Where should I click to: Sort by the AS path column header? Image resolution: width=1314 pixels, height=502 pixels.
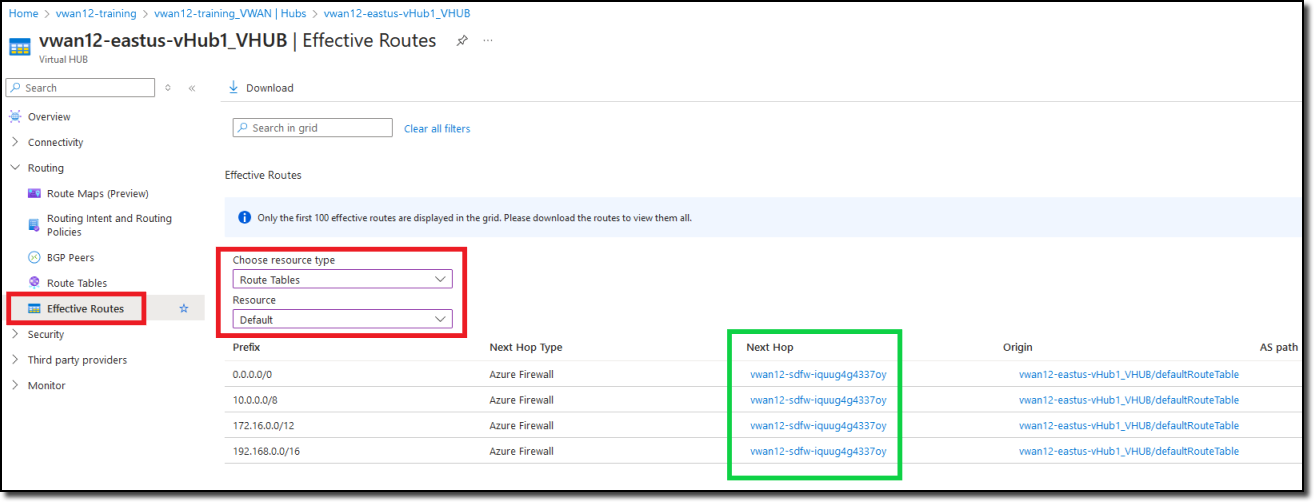1279,347
